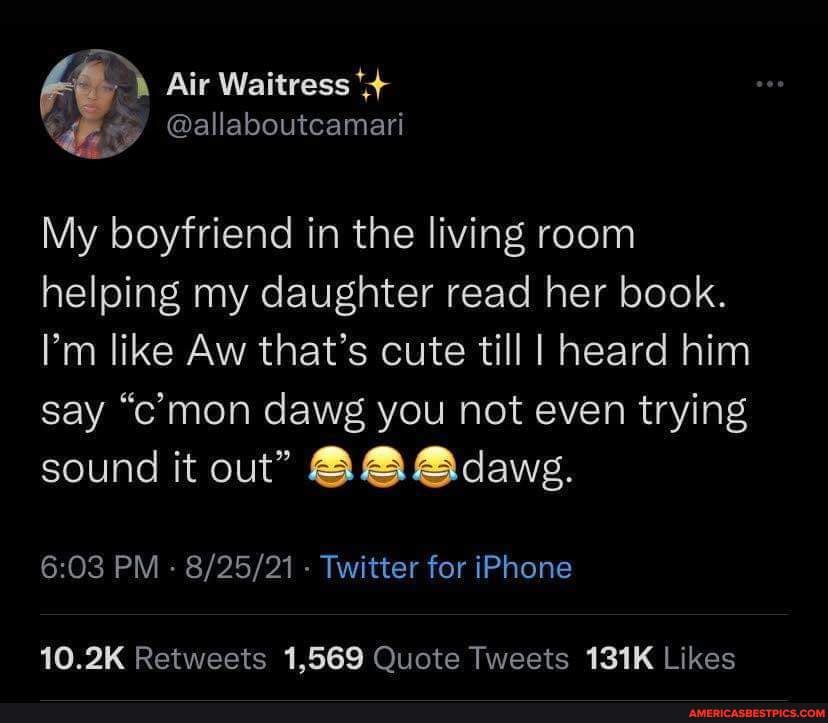828x723 pixels.
Task: View the 1,569 Quote Tweets
Action: click(x=426, y=659)
